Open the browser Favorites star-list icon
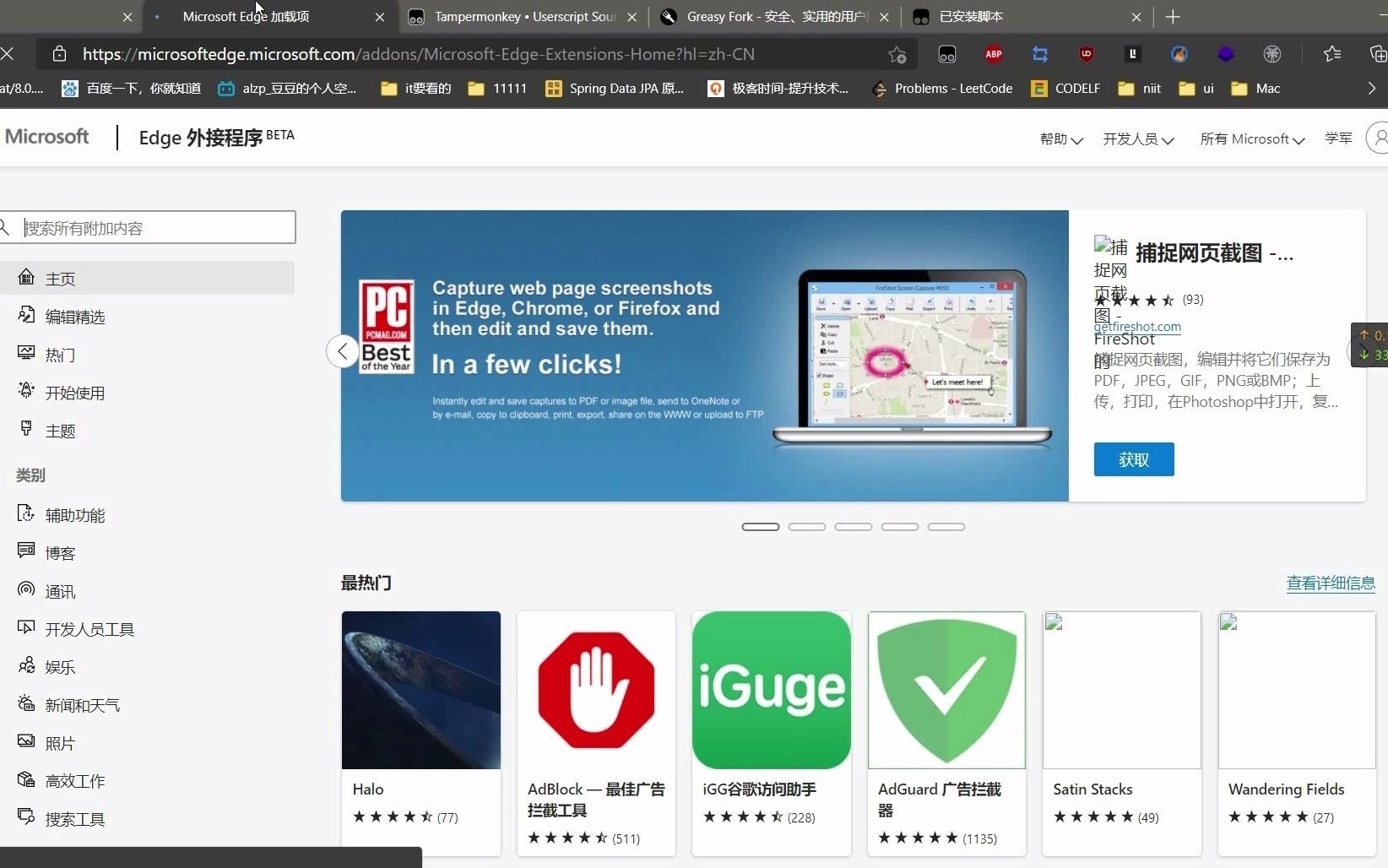 click(x=1332, y=54)
